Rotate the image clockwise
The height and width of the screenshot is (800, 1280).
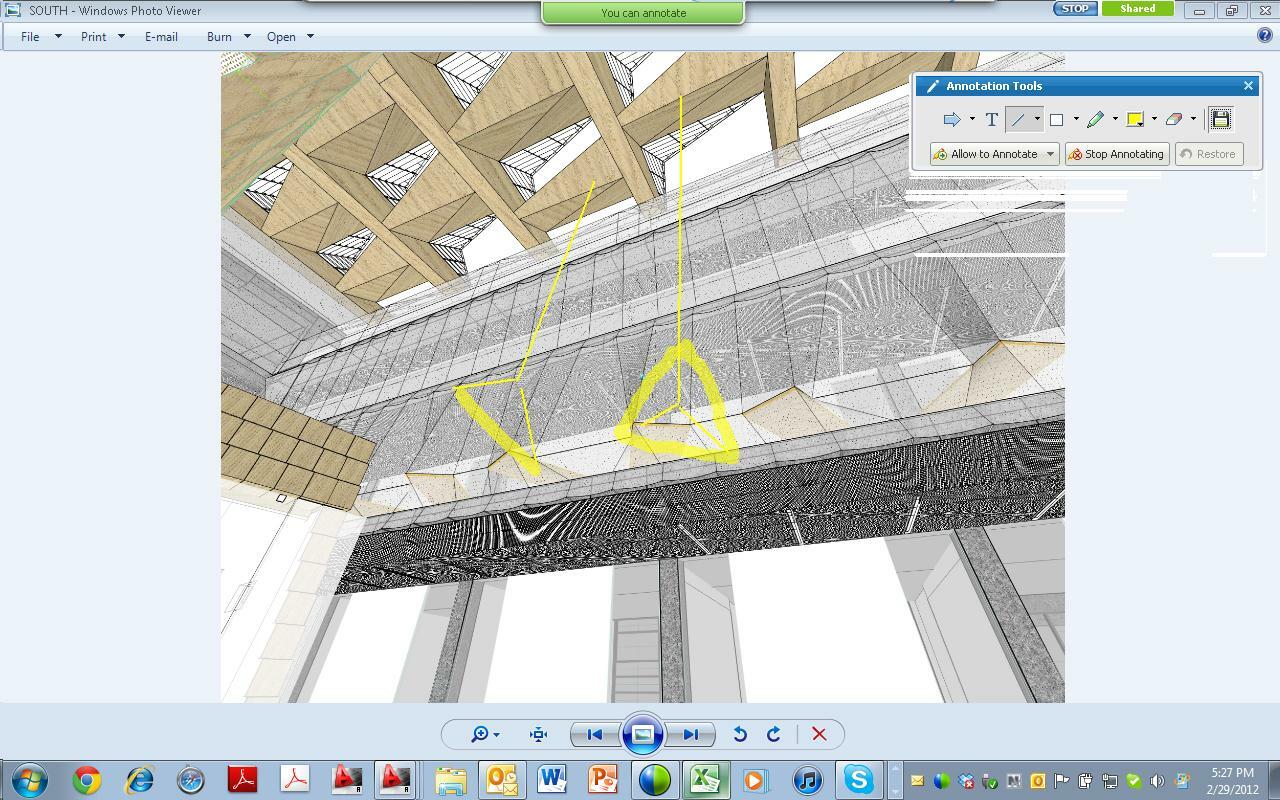774,734
